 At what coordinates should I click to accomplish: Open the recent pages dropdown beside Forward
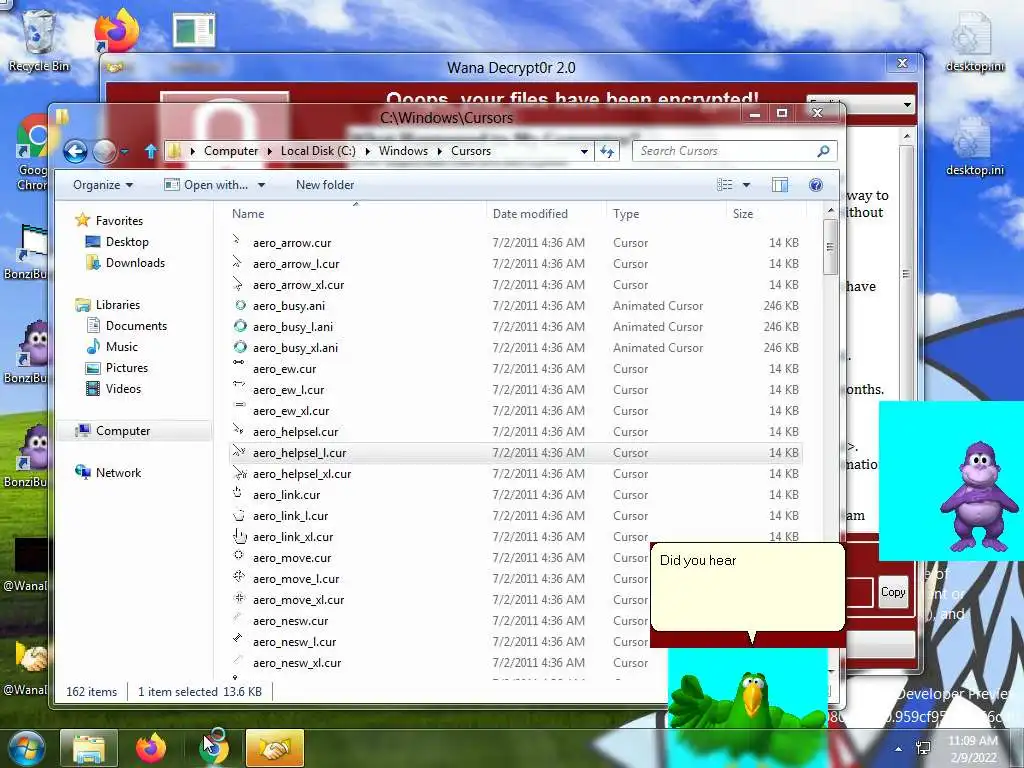point(124,152)
